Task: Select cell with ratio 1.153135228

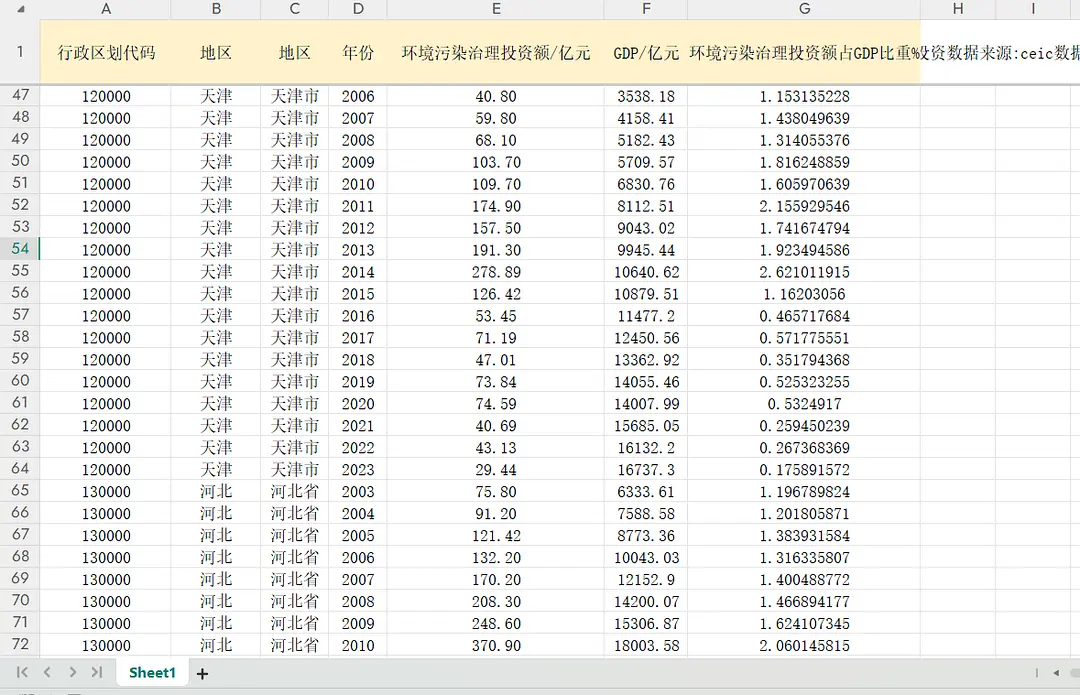Action: pyautogui.click(x=804, y=96)
